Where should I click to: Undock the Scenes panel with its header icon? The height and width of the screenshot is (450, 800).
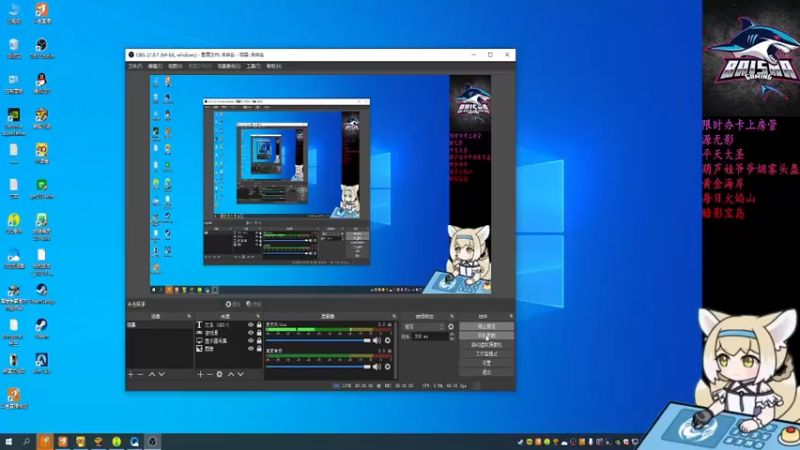pos(189,316)
